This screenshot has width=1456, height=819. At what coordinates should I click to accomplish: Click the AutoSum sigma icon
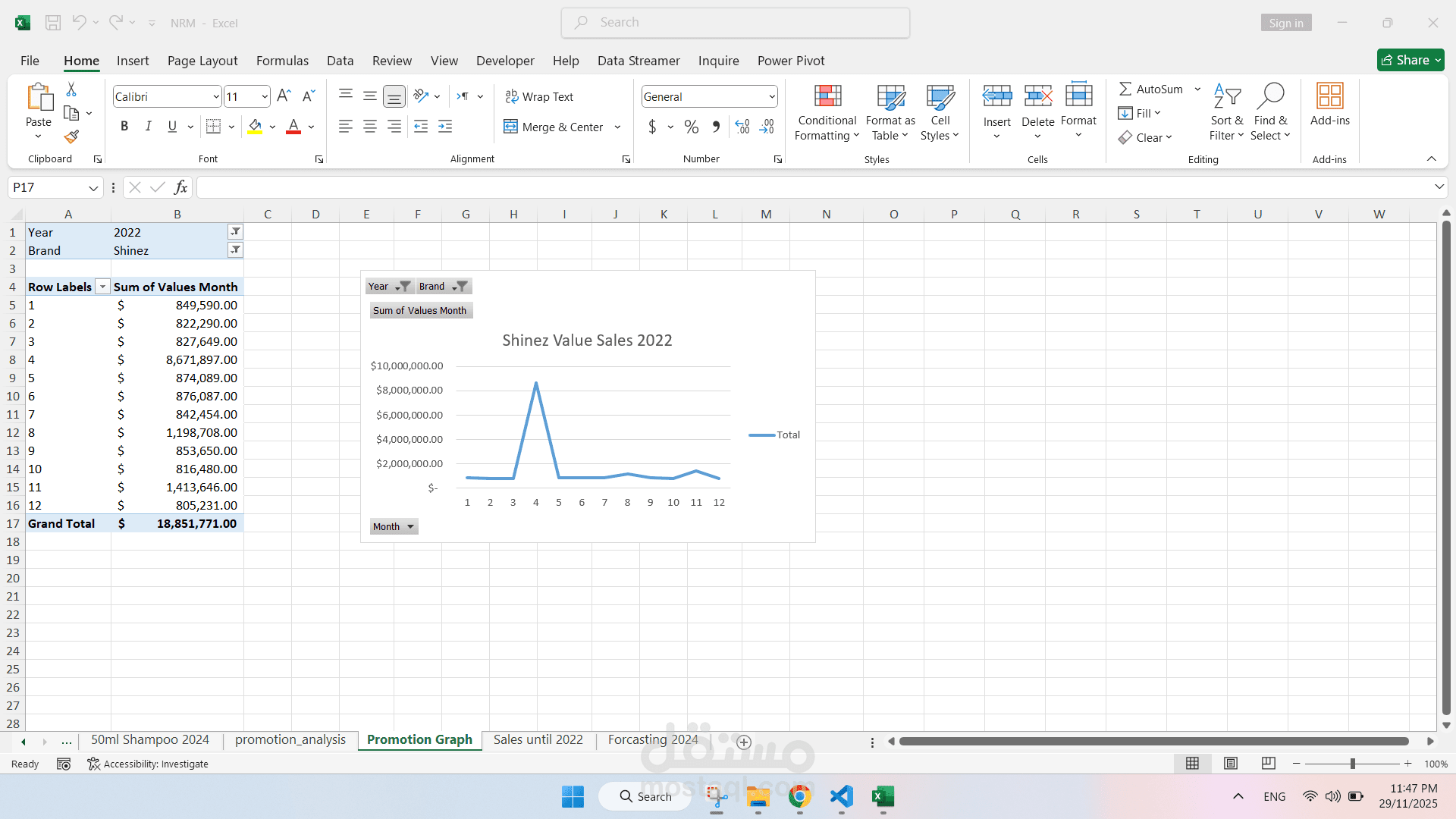[x=1125, y=89]
